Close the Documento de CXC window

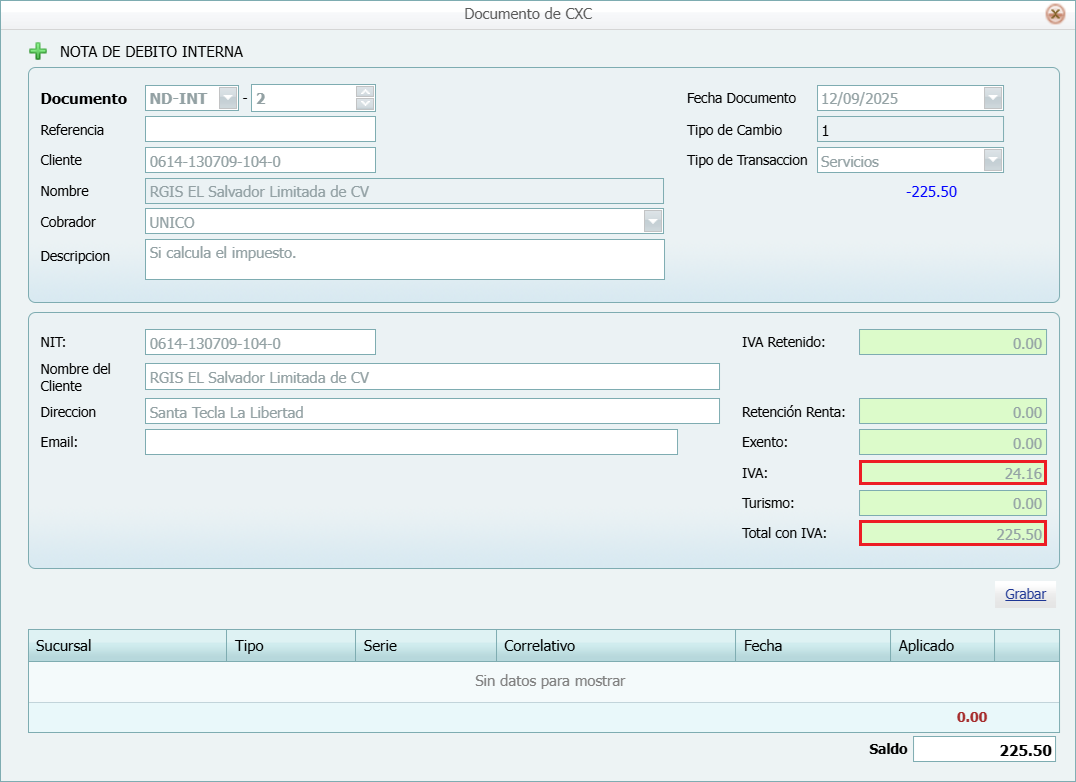(1054, 14)
